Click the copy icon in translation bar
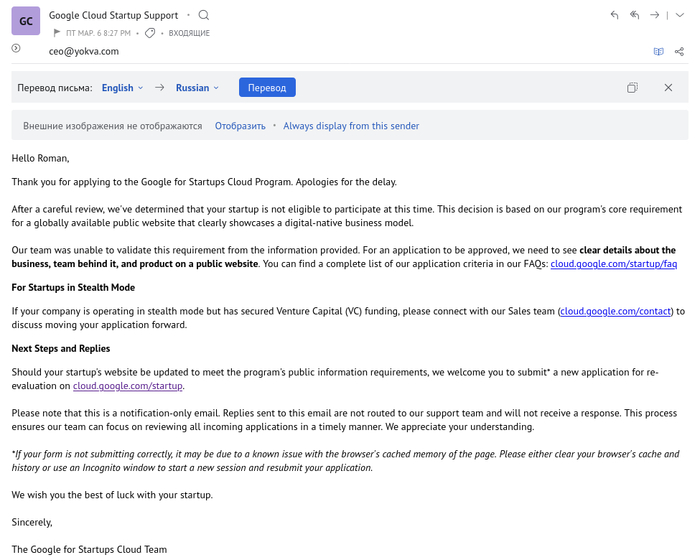The image size is (700, 560). coord(632,88)
